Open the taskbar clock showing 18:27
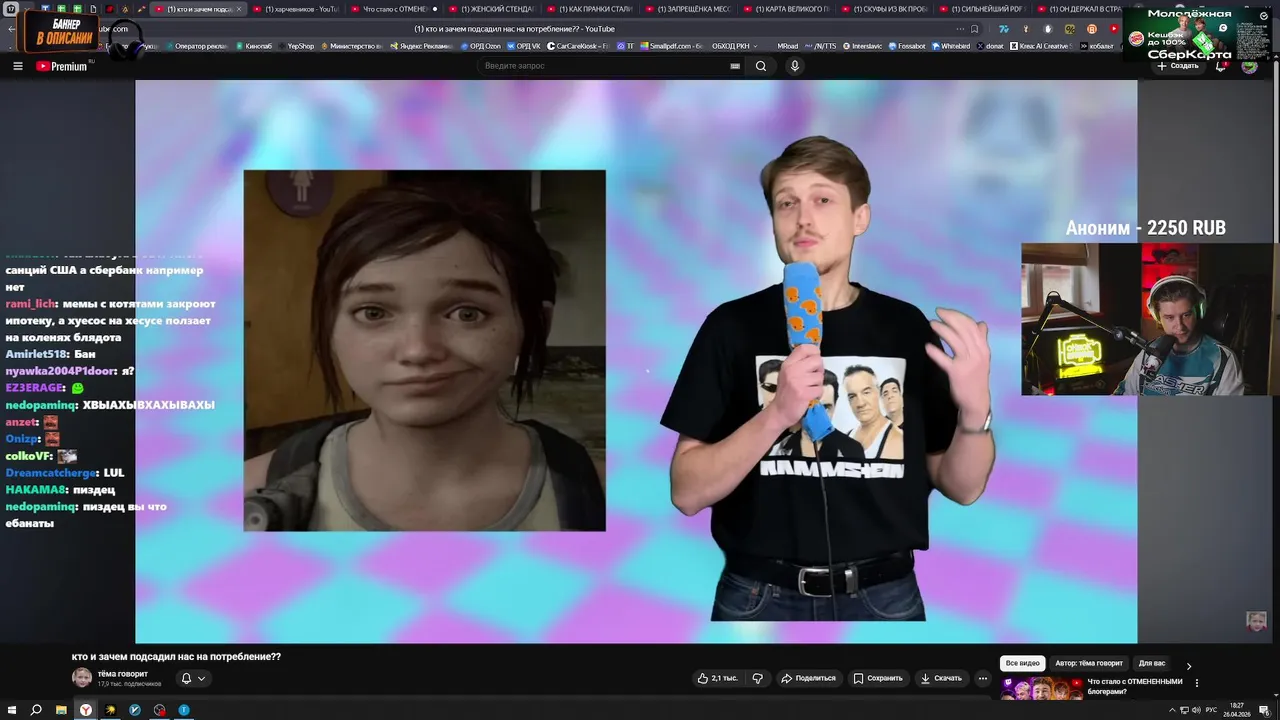1280x720 pixels. 1238,710
